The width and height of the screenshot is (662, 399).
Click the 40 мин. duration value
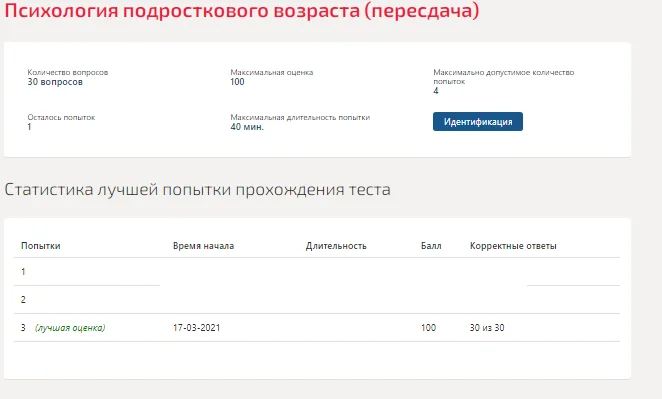click(x=247, y=127)
